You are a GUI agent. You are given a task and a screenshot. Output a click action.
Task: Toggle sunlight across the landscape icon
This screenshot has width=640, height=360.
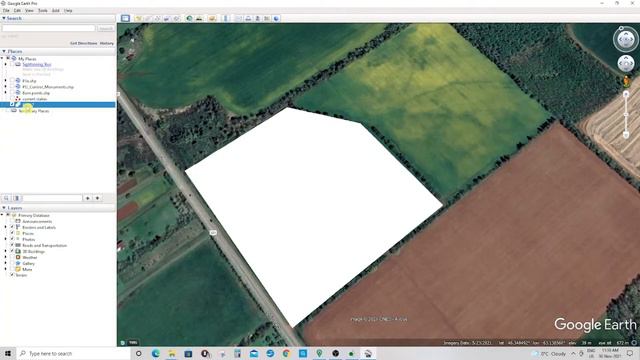pyautogui.click(x=199, y=18)
